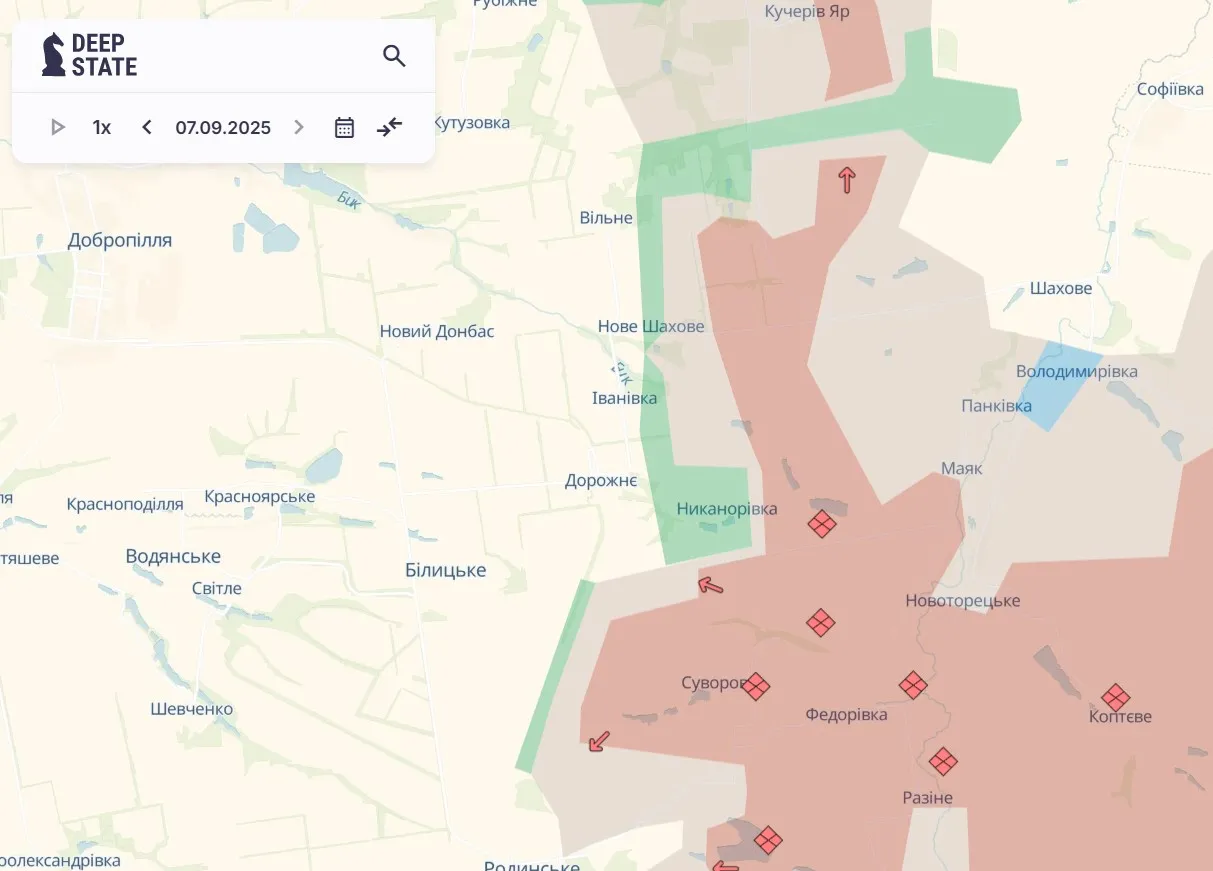Select the unit marker near Коптєве
Viewport: 1213px width, 871px height.
(x=1115, y=697)
